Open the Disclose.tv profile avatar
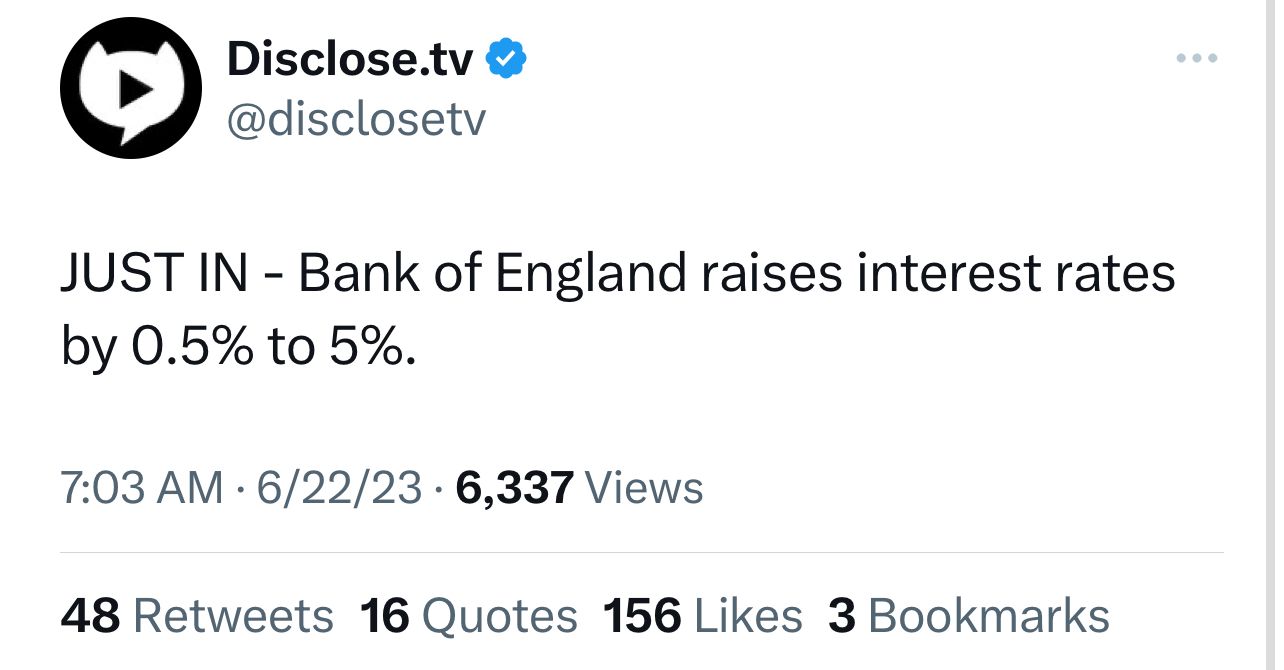Screen dimensions: 1284x670 coord(131,88)
